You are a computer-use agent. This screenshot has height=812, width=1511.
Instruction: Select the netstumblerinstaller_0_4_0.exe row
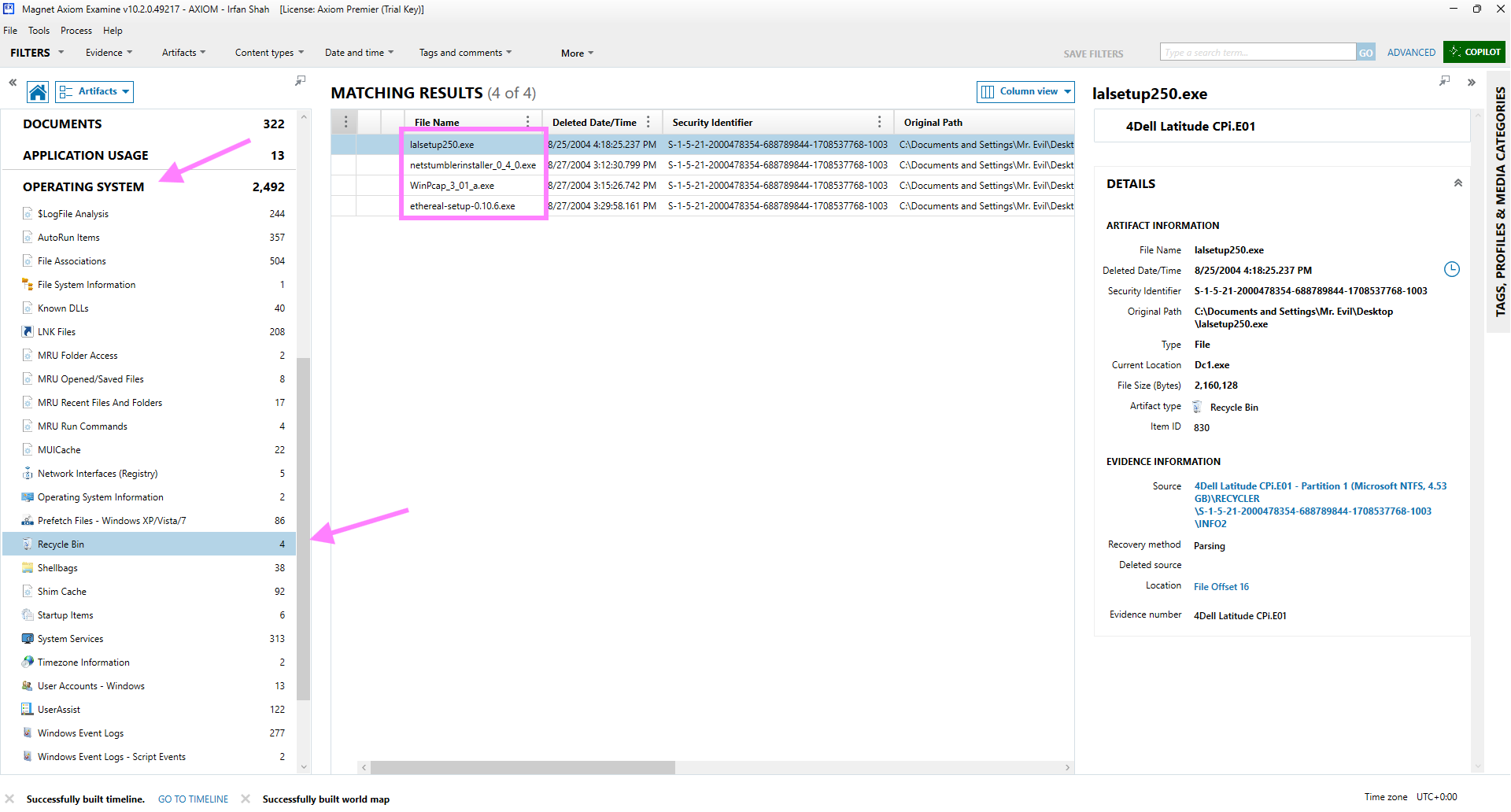coord(702,165)
